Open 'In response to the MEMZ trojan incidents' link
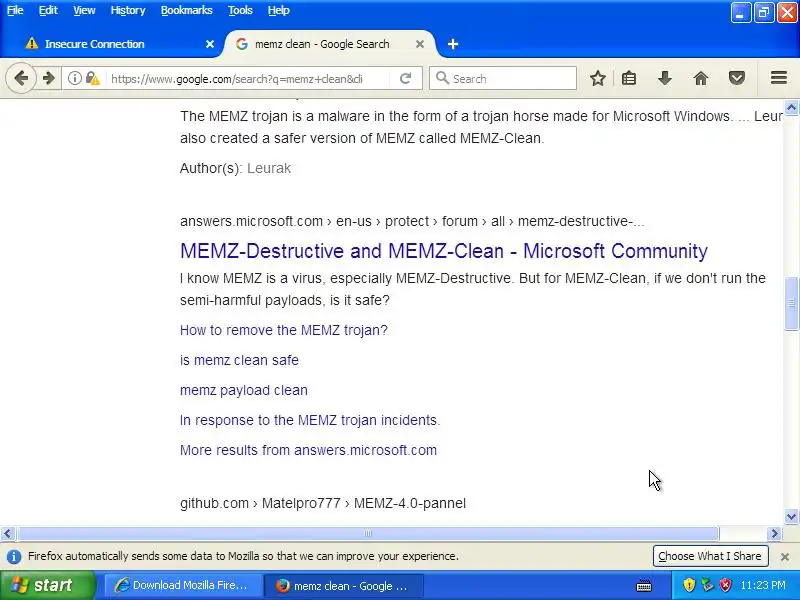 click(x=310, y=420)
